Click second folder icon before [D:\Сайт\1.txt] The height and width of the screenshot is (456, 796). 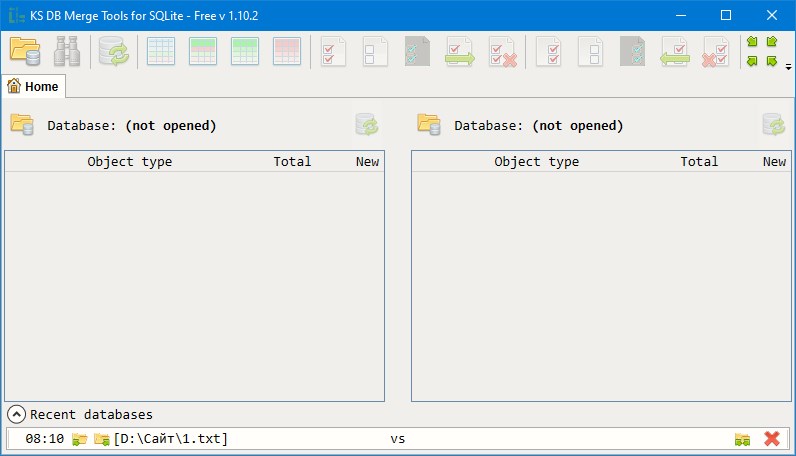pyautogui.click(x=102, y=439)
